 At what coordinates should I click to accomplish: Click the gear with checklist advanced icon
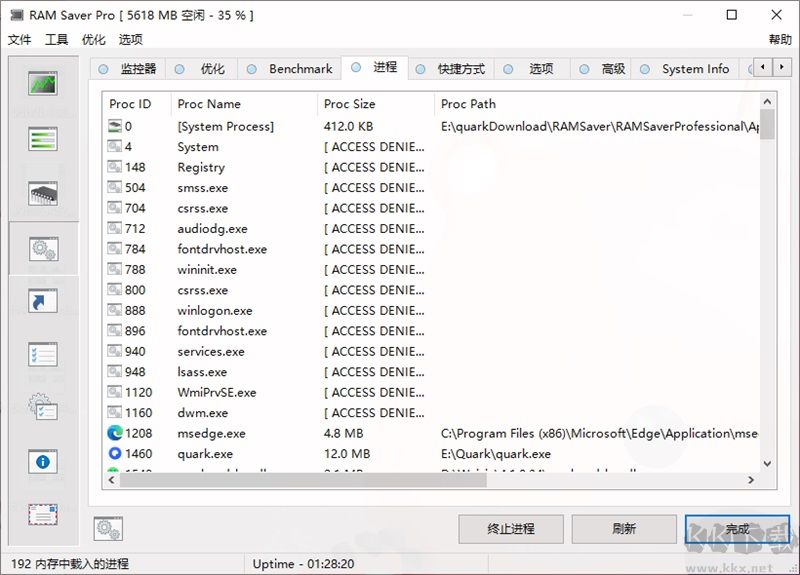(43, 407)
